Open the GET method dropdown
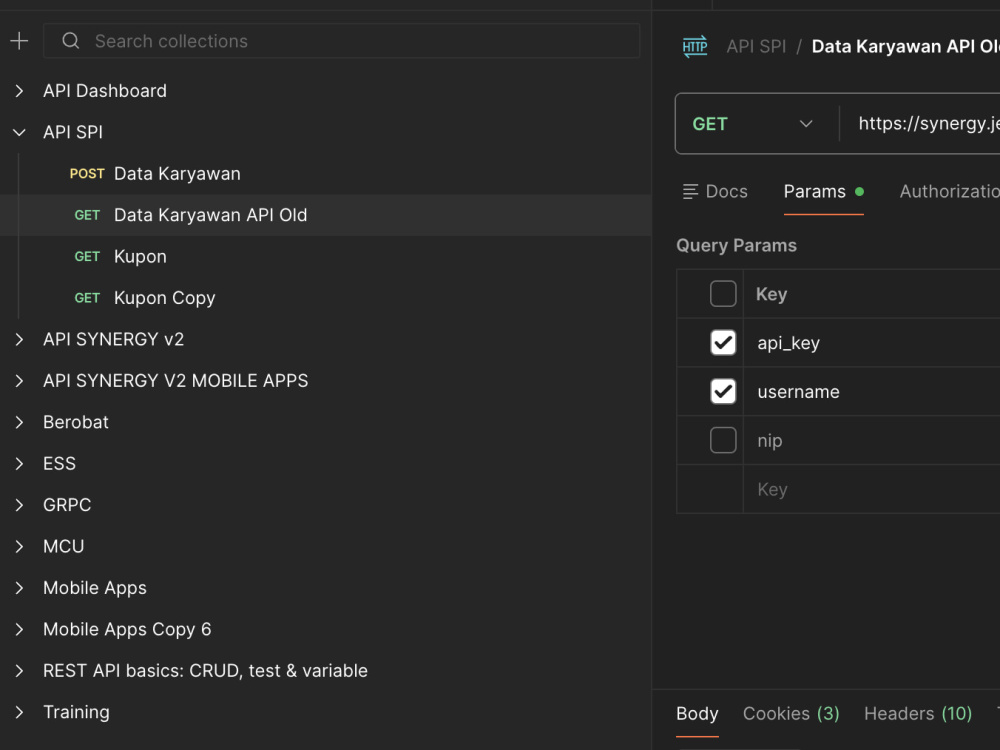The height and width of the screenshot is (750, 1000). pos(754,124)
